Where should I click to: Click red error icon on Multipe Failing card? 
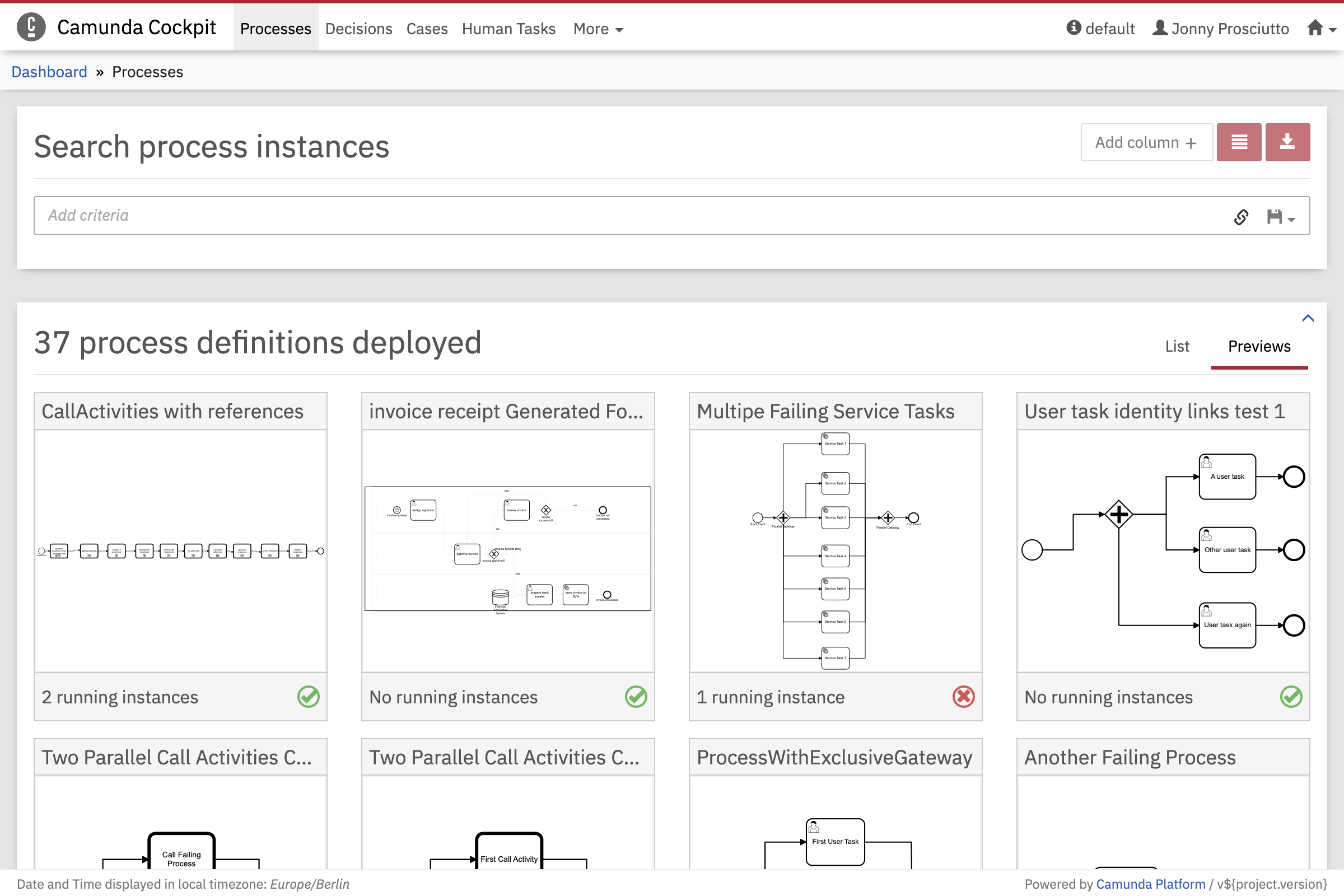pos(963,697)
